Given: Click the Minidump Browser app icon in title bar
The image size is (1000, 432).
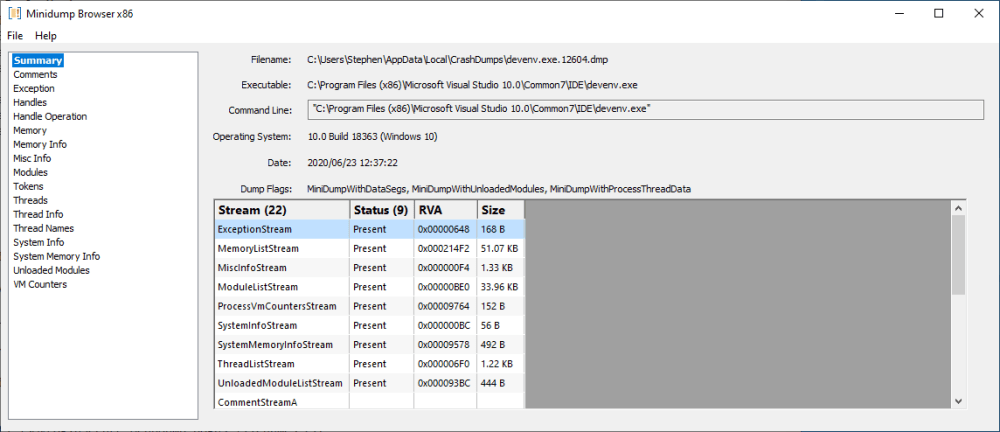Looking at the screenshot, I should tap(14, 13).
